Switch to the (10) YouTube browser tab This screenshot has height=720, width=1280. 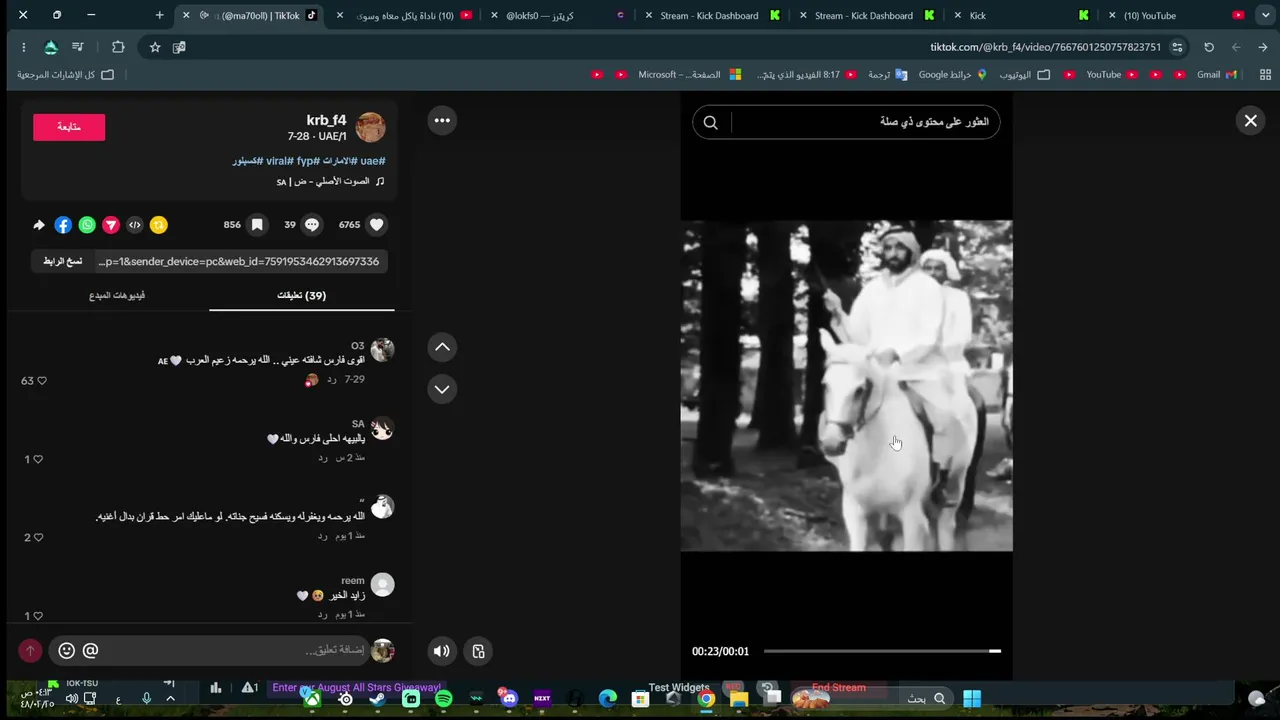click(1172, 16)
